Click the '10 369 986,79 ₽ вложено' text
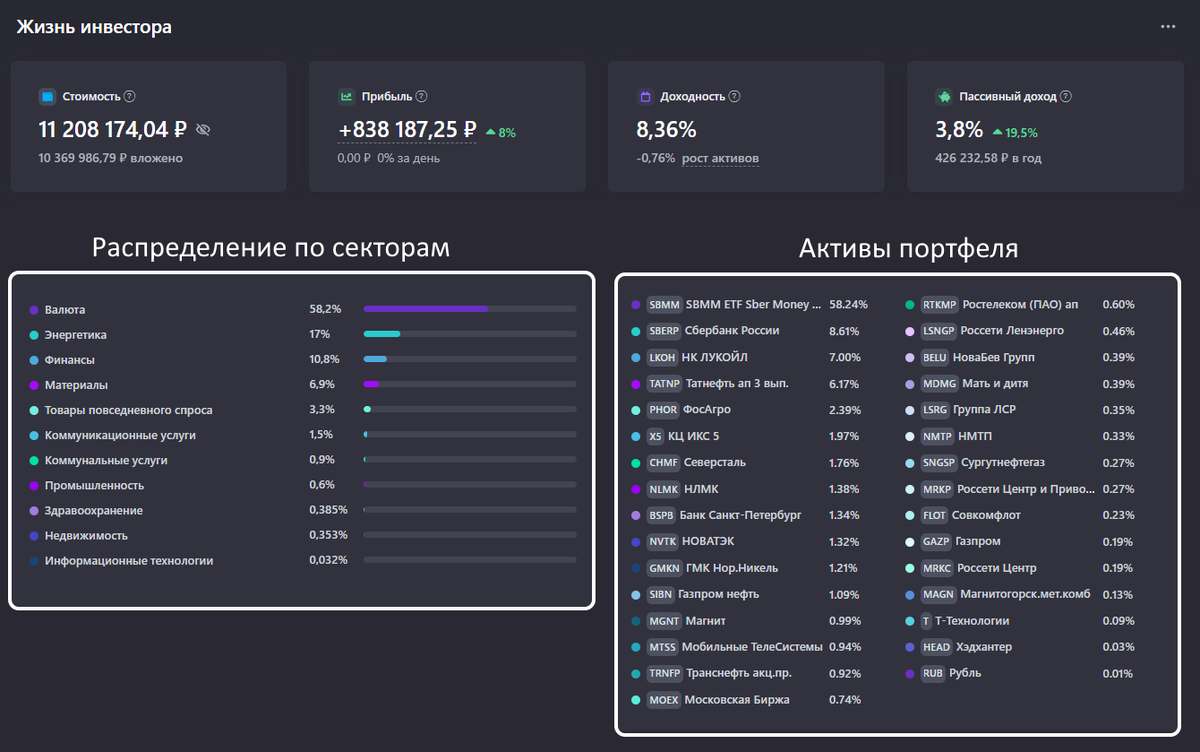The height and width of the screenshot is (752, 1200). [110, 158]
